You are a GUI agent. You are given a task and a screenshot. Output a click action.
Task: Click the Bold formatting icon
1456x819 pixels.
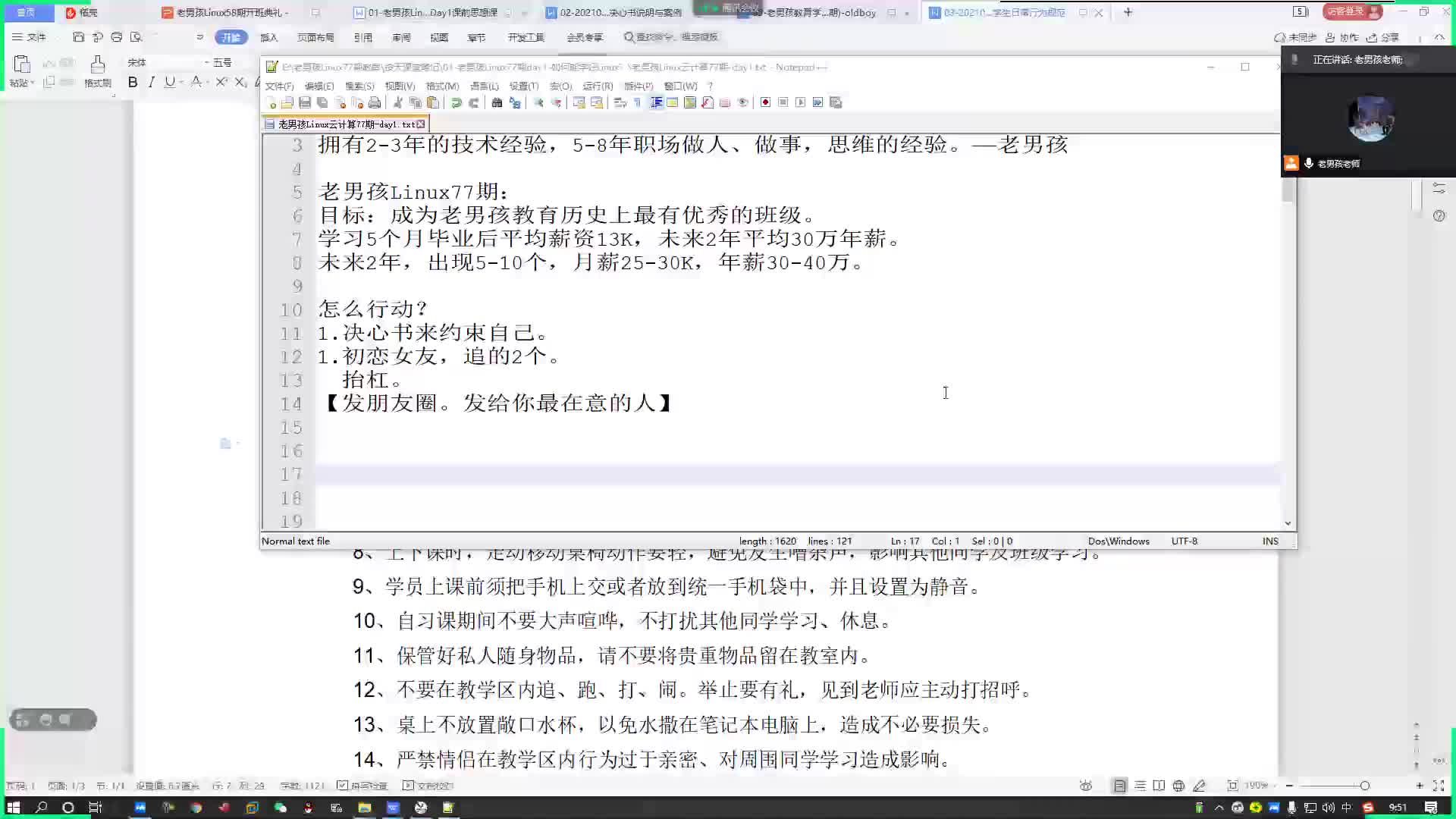(132, 83)
